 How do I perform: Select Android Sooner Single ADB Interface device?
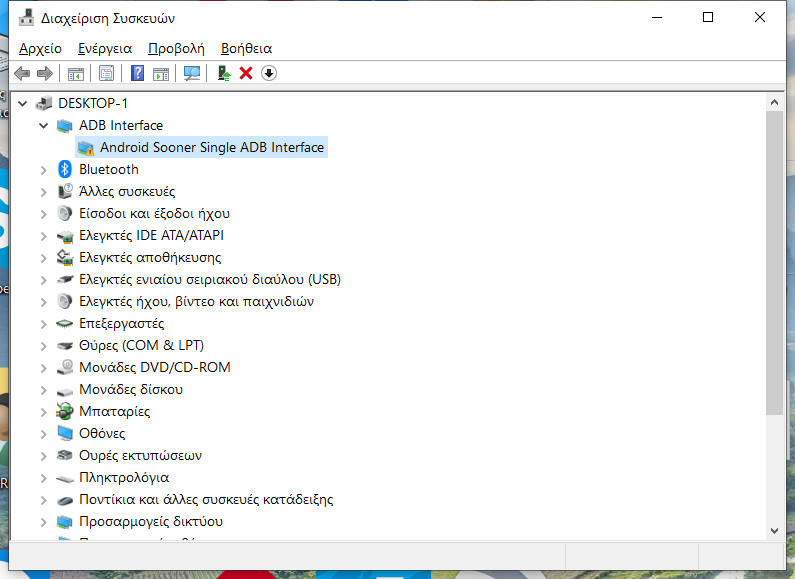click(211, 147)
